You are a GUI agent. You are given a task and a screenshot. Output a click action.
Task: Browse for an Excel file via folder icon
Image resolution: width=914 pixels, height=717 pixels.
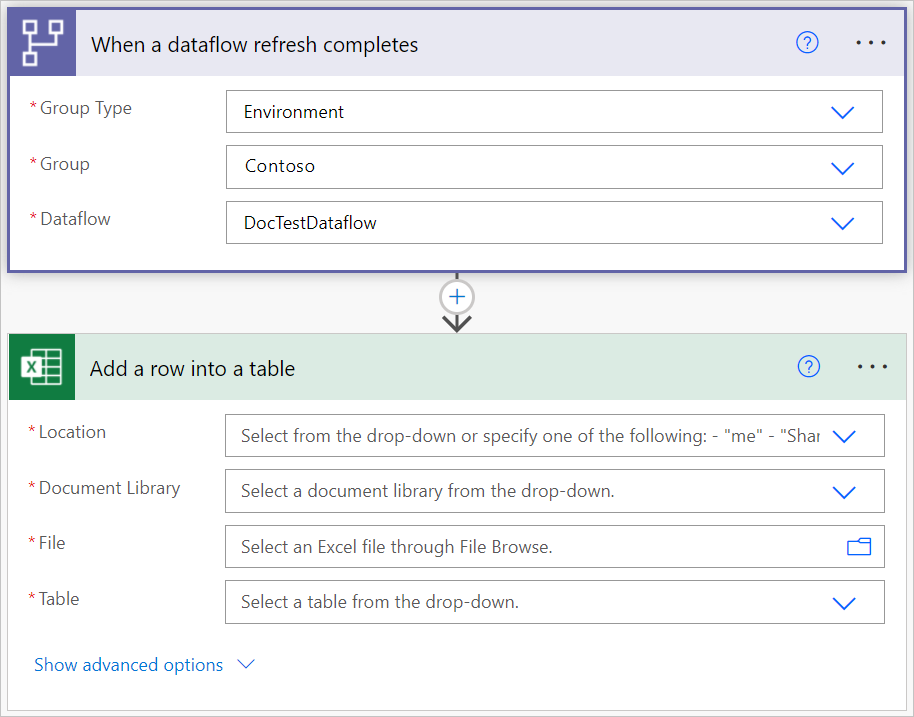(858, 547)
